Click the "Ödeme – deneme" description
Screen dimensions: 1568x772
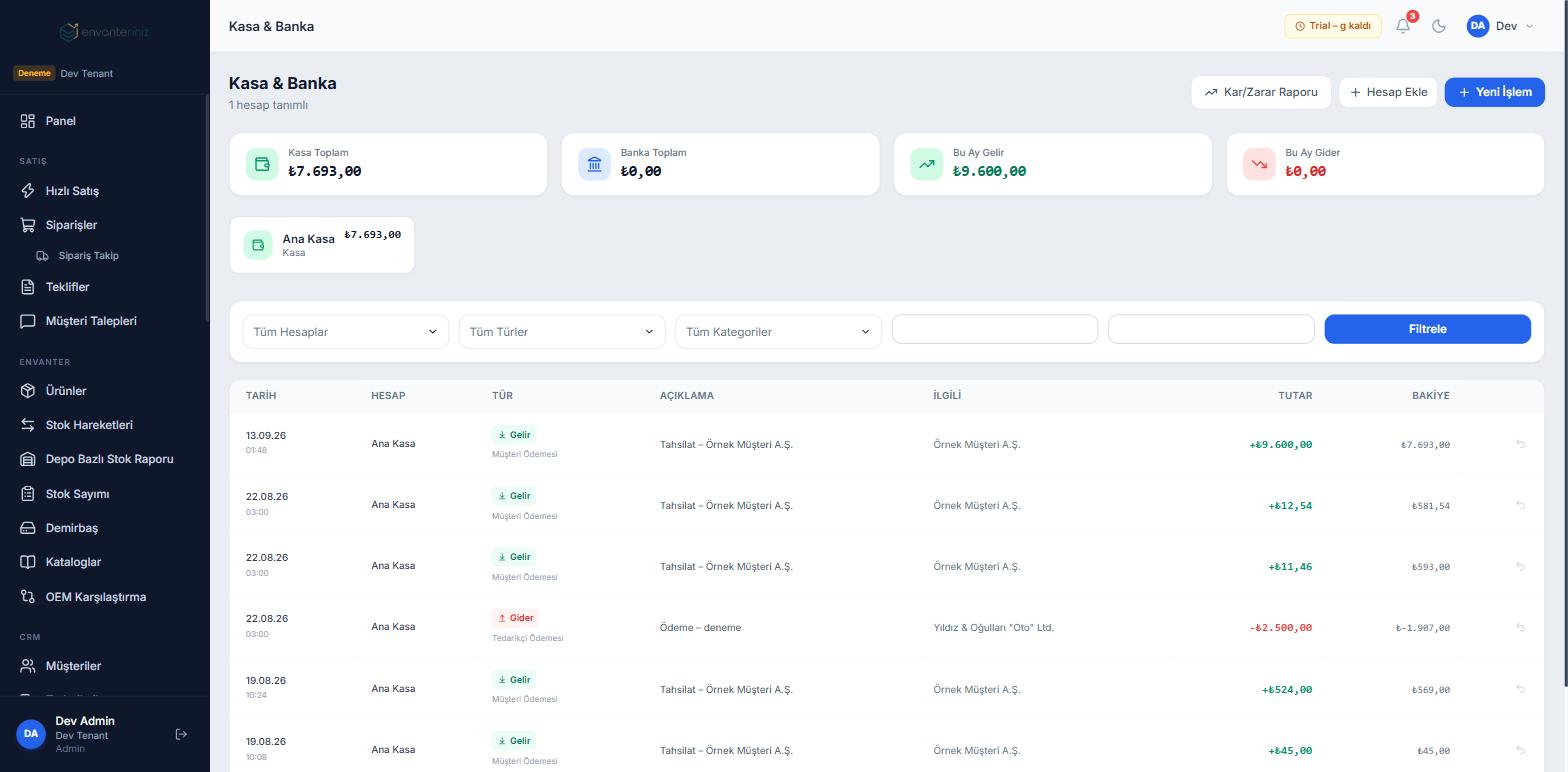click(x=700, y=628)
